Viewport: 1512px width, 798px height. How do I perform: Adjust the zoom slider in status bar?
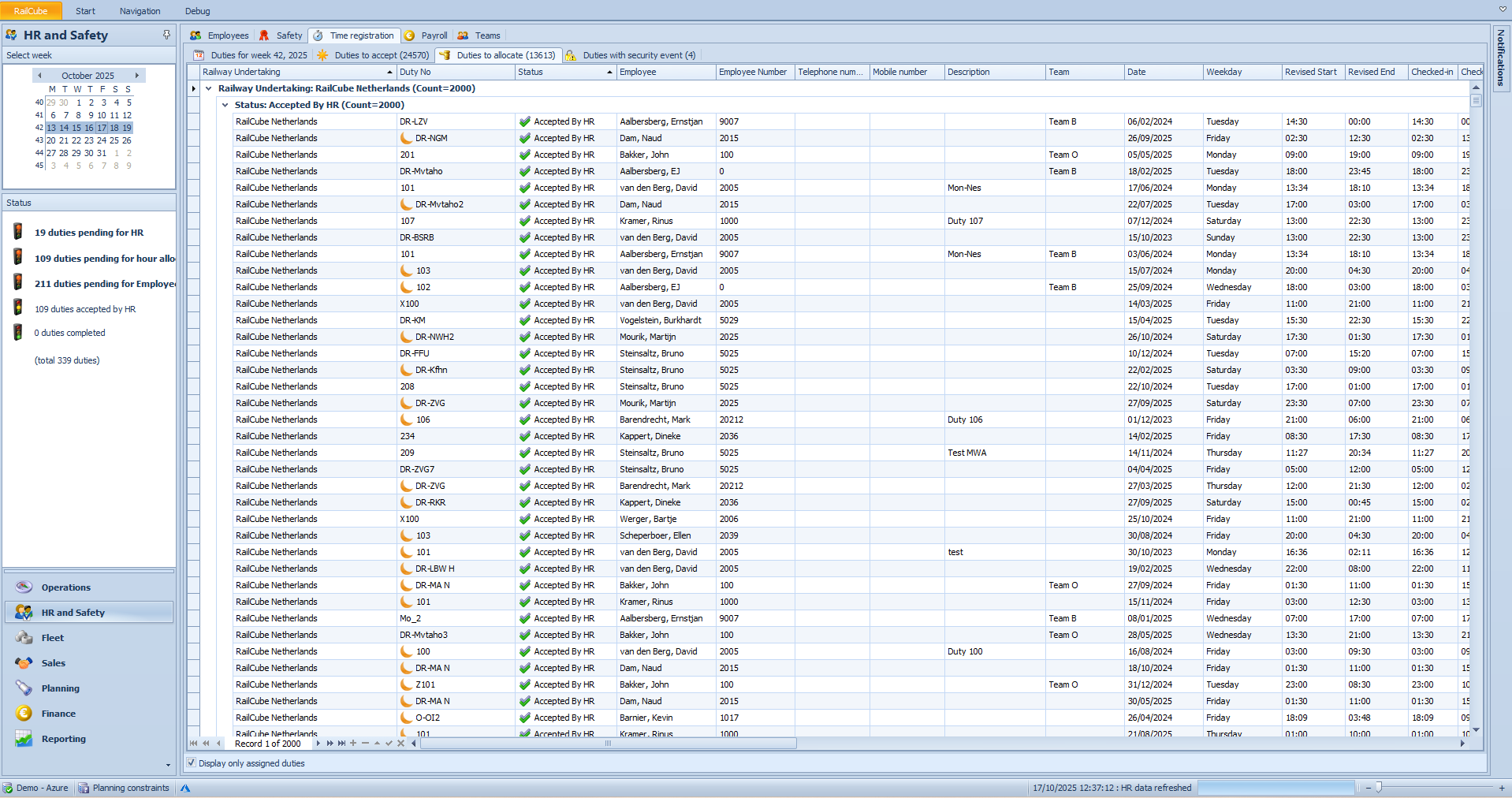(1378, 787)
